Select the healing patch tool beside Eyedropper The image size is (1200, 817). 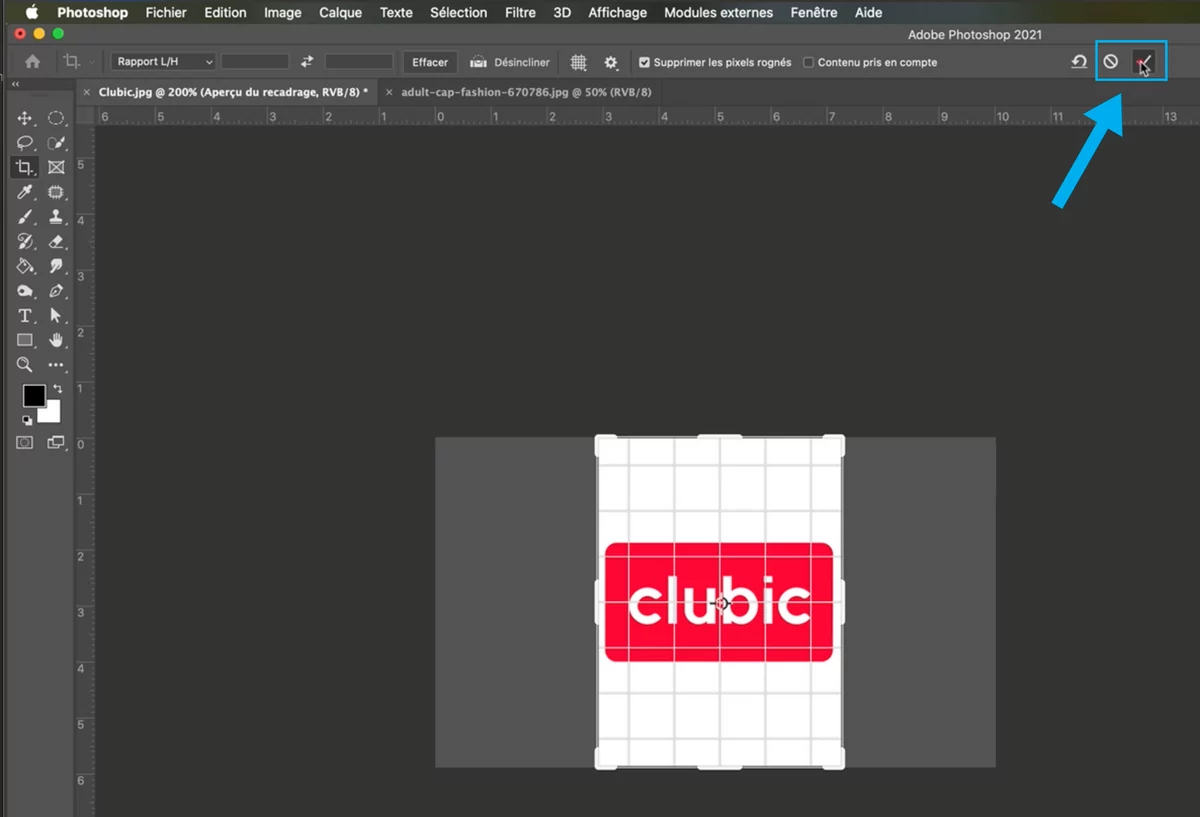click(56, 192)
